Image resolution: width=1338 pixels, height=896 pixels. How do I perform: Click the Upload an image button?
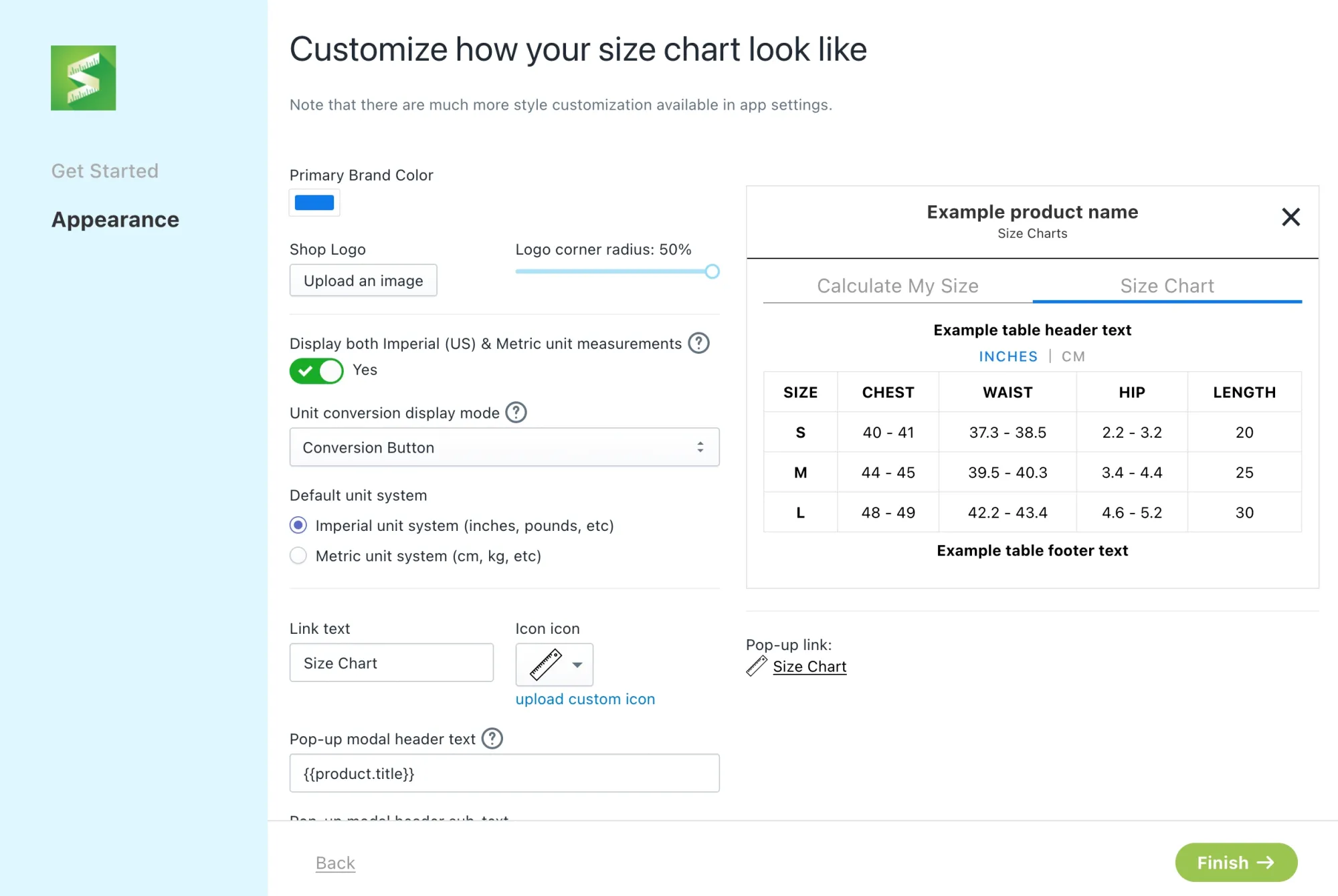363,280
